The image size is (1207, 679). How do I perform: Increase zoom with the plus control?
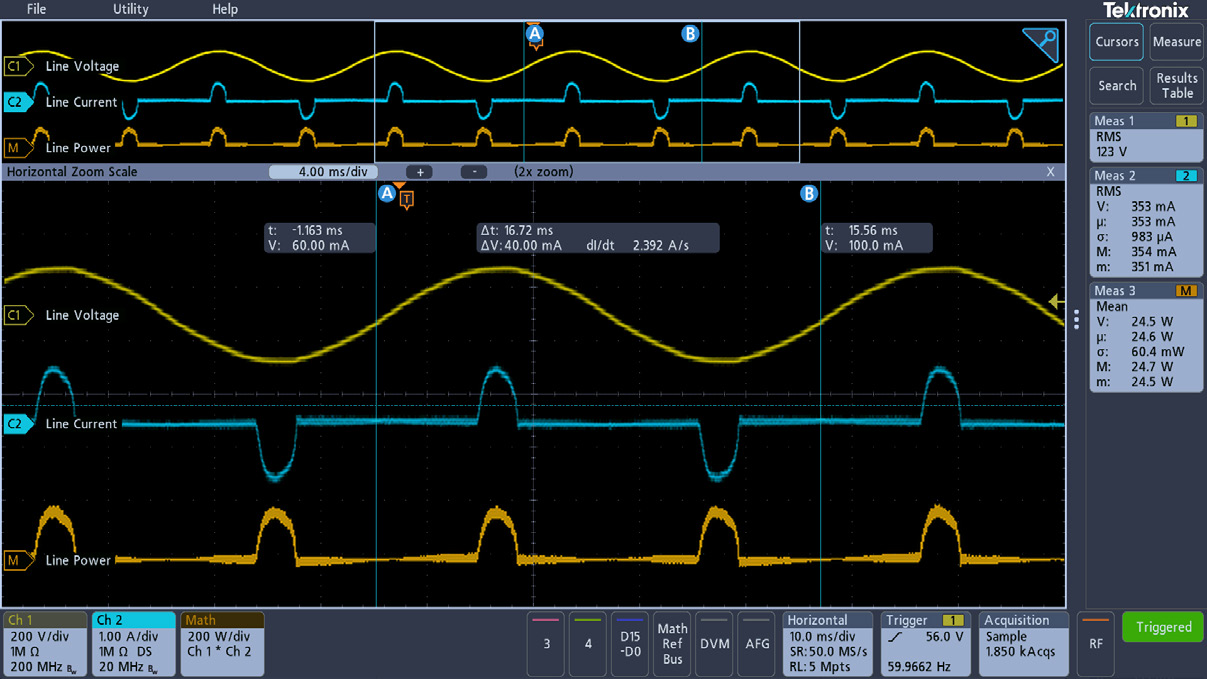point(419,171)
